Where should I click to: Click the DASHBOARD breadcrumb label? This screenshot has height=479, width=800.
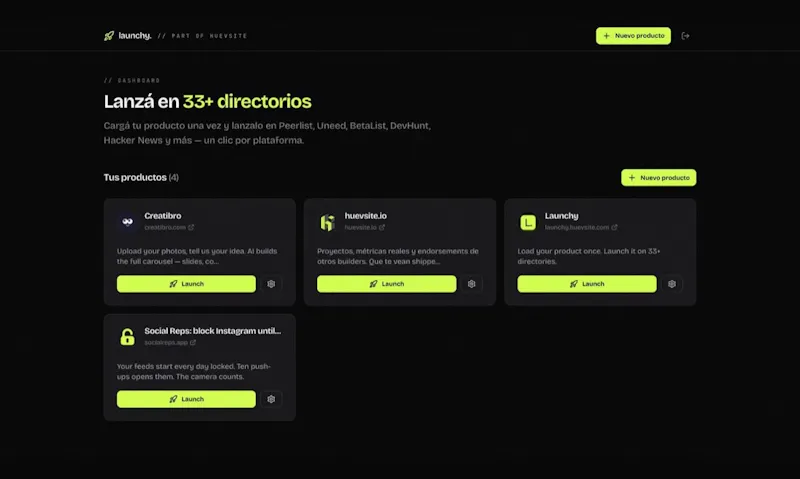pos(138,81)
